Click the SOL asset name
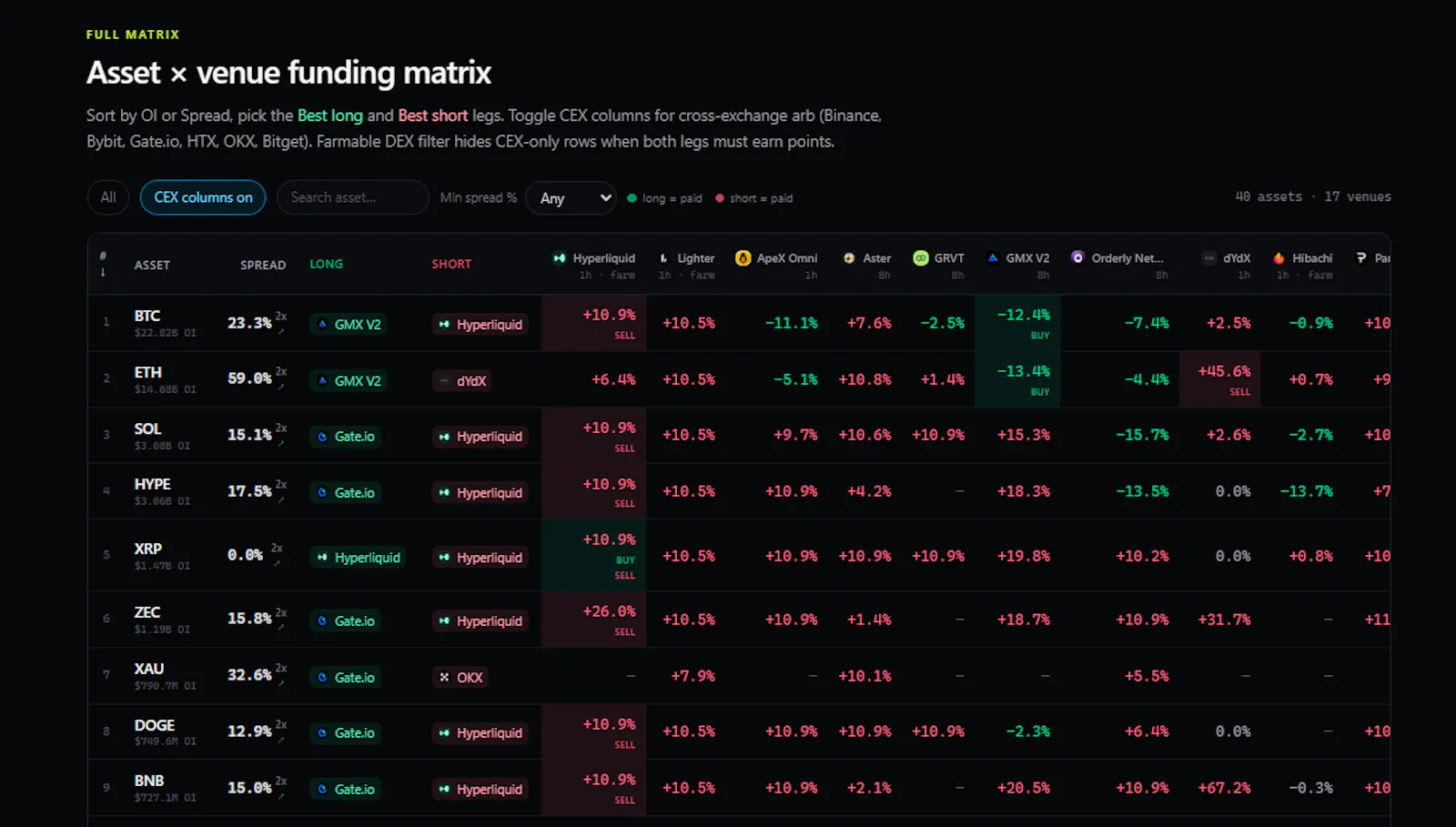1456x827 pixels. [147, 429]
